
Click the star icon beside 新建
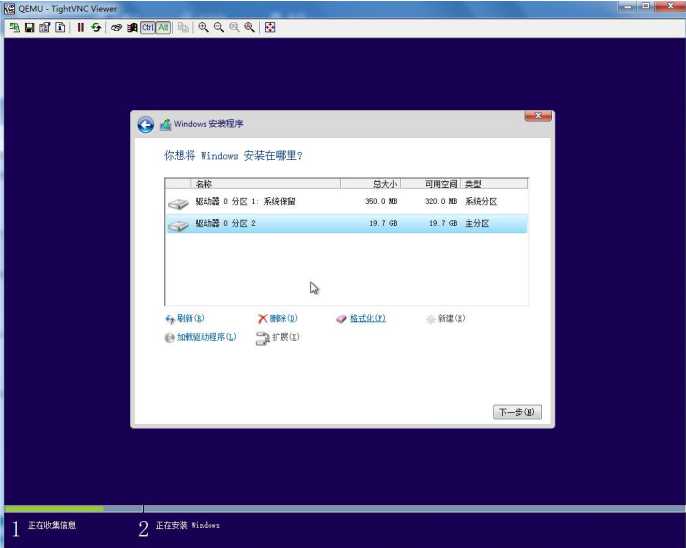point(430,319)
